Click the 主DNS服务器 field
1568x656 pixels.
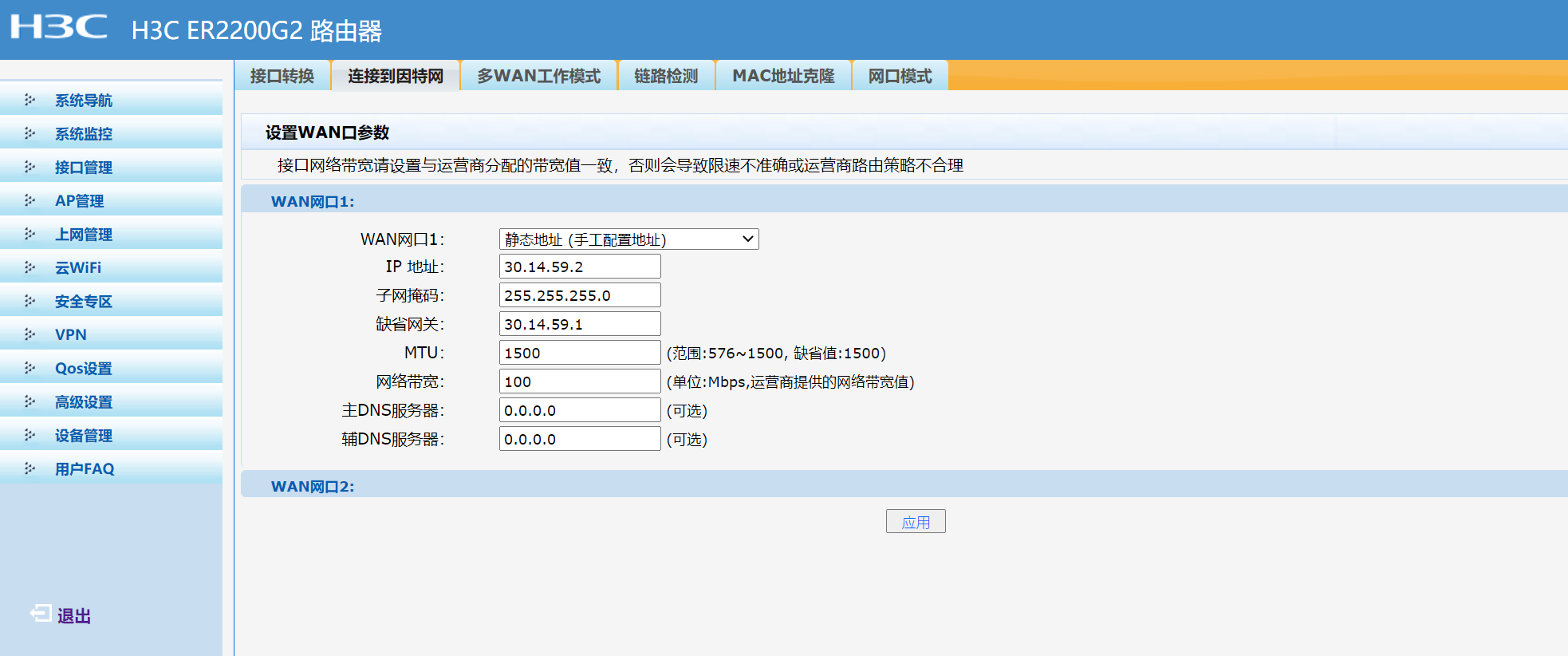click(580, 410)
